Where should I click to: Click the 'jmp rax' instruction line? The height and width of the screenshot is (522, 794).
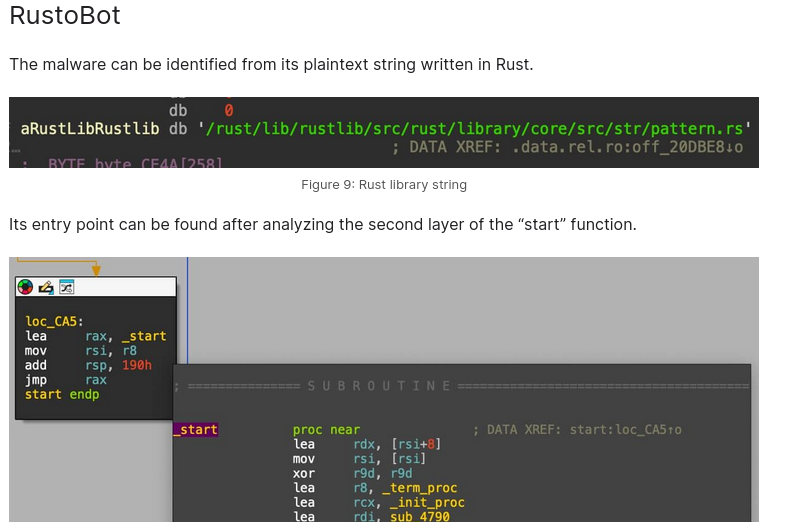(x=66, y=380)
